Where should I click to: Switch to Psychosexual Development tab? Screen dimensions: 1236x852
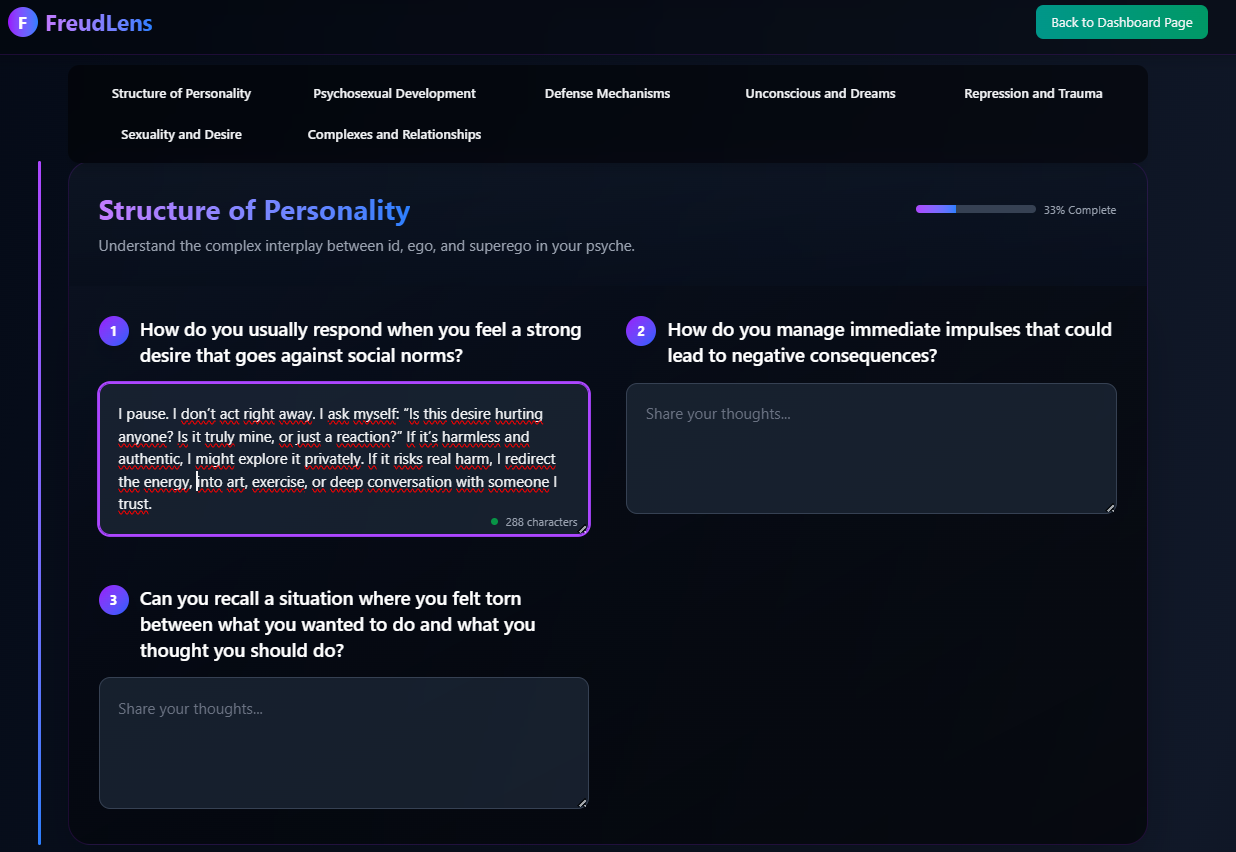click(x=394, y=94)
